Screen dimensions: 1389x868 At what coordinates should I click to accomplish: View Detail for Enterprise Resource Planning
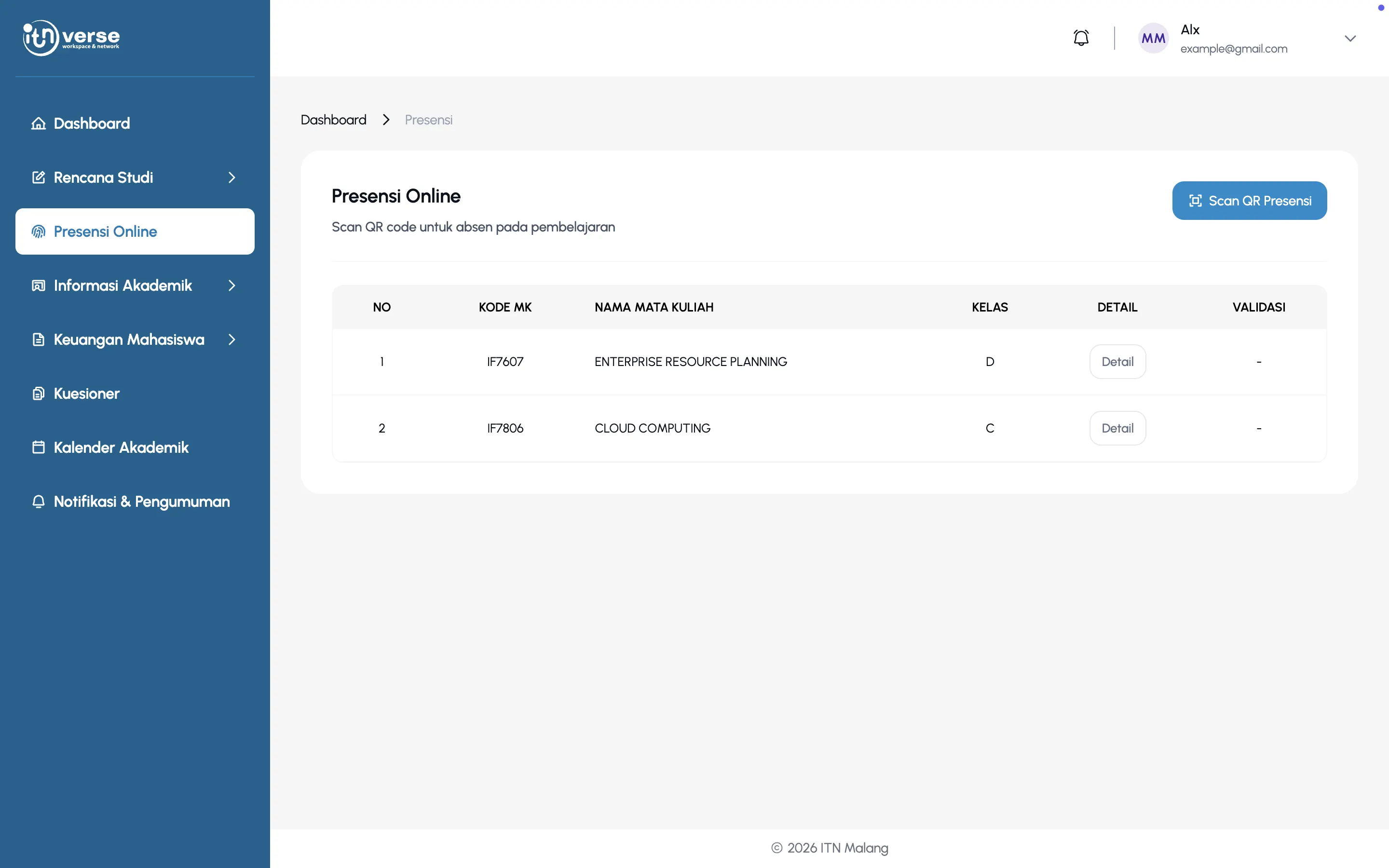pos(1117,362)
